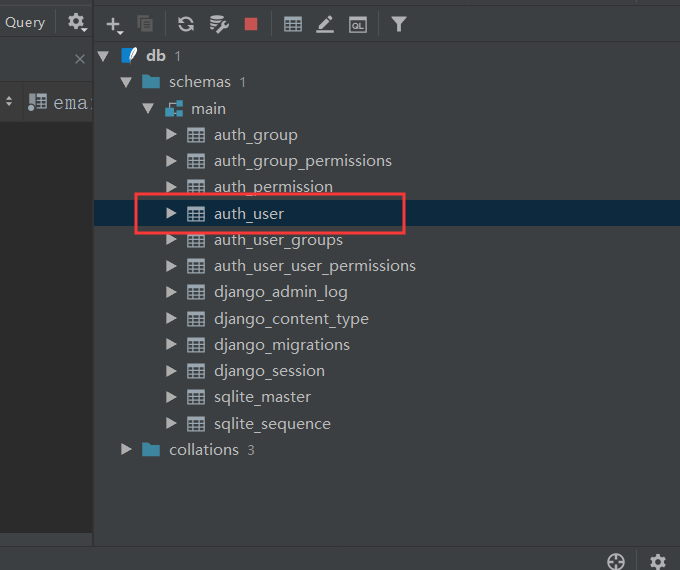Close the panel tab with the X
The height and width of the screenshot is (570, 680).
(80, 60)
